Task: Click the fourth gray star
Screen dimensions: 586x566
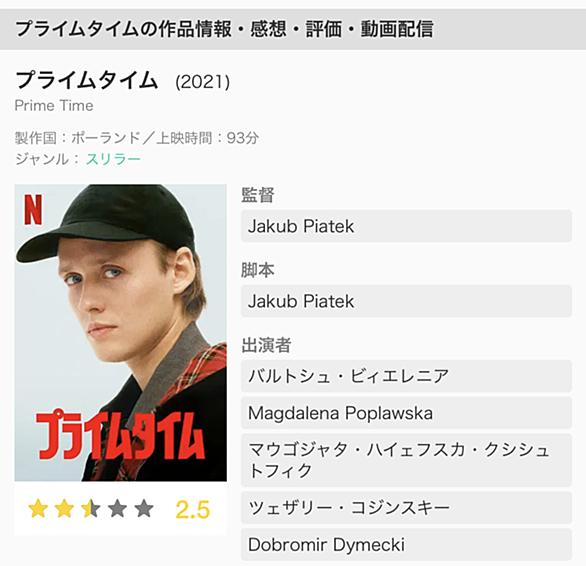Action: (117, 509)
